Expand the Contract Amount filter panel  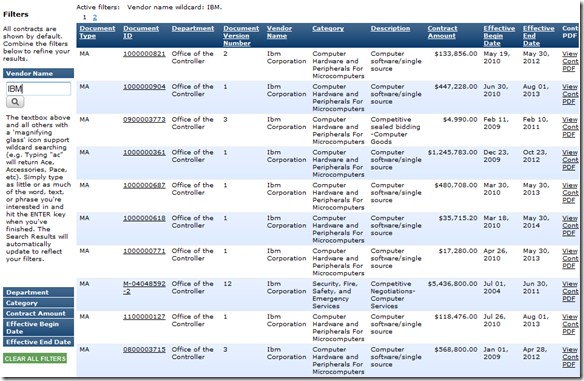tap(38, 313)
